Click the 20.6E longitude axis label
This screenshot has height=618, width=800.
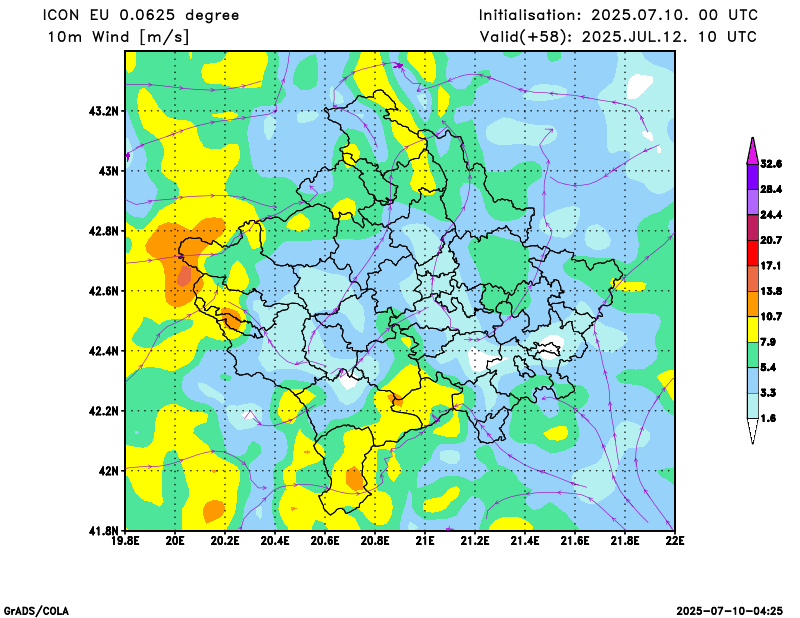[325, 540]
